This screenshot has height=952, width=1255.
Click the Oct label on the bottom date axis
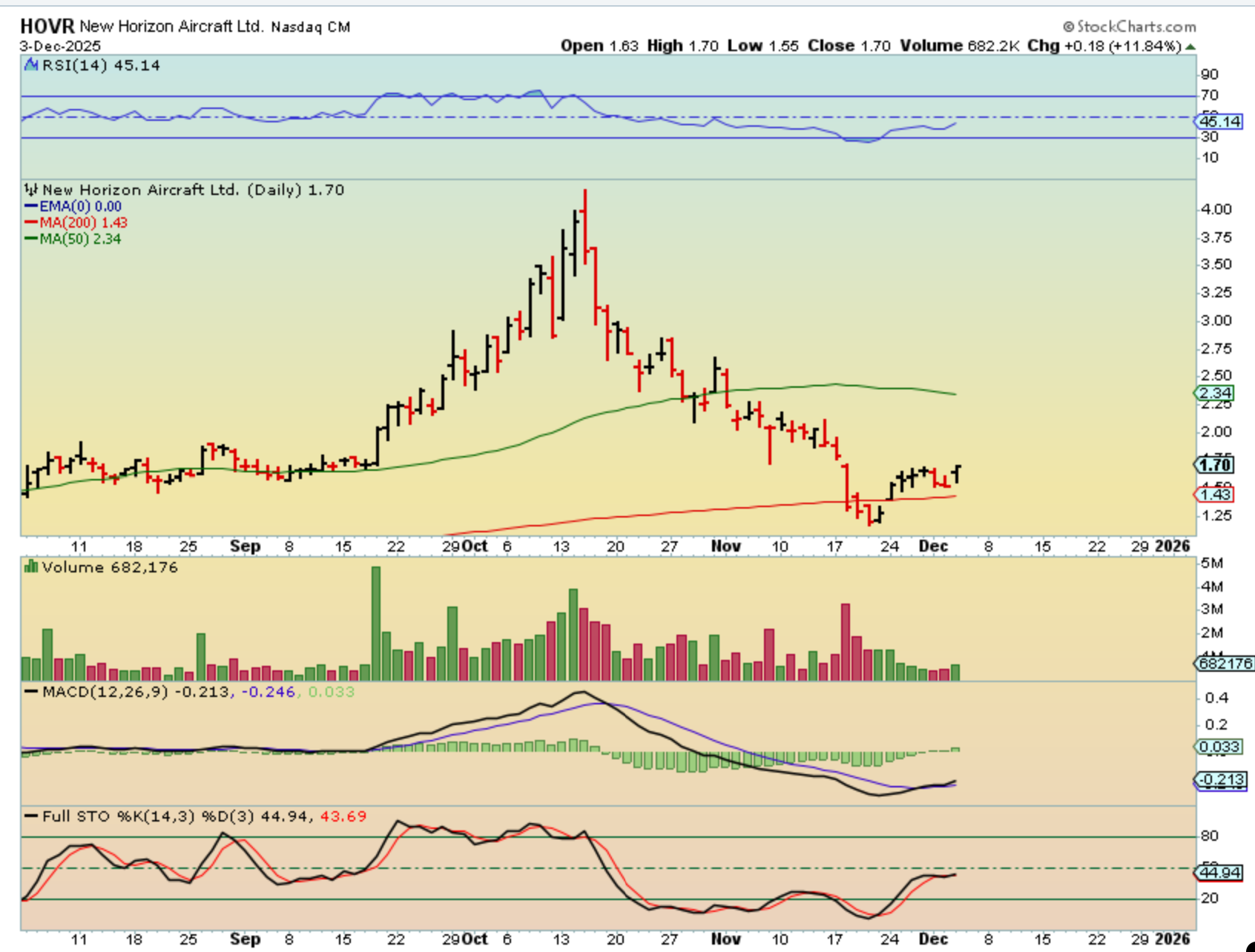[x=475, y=939]
